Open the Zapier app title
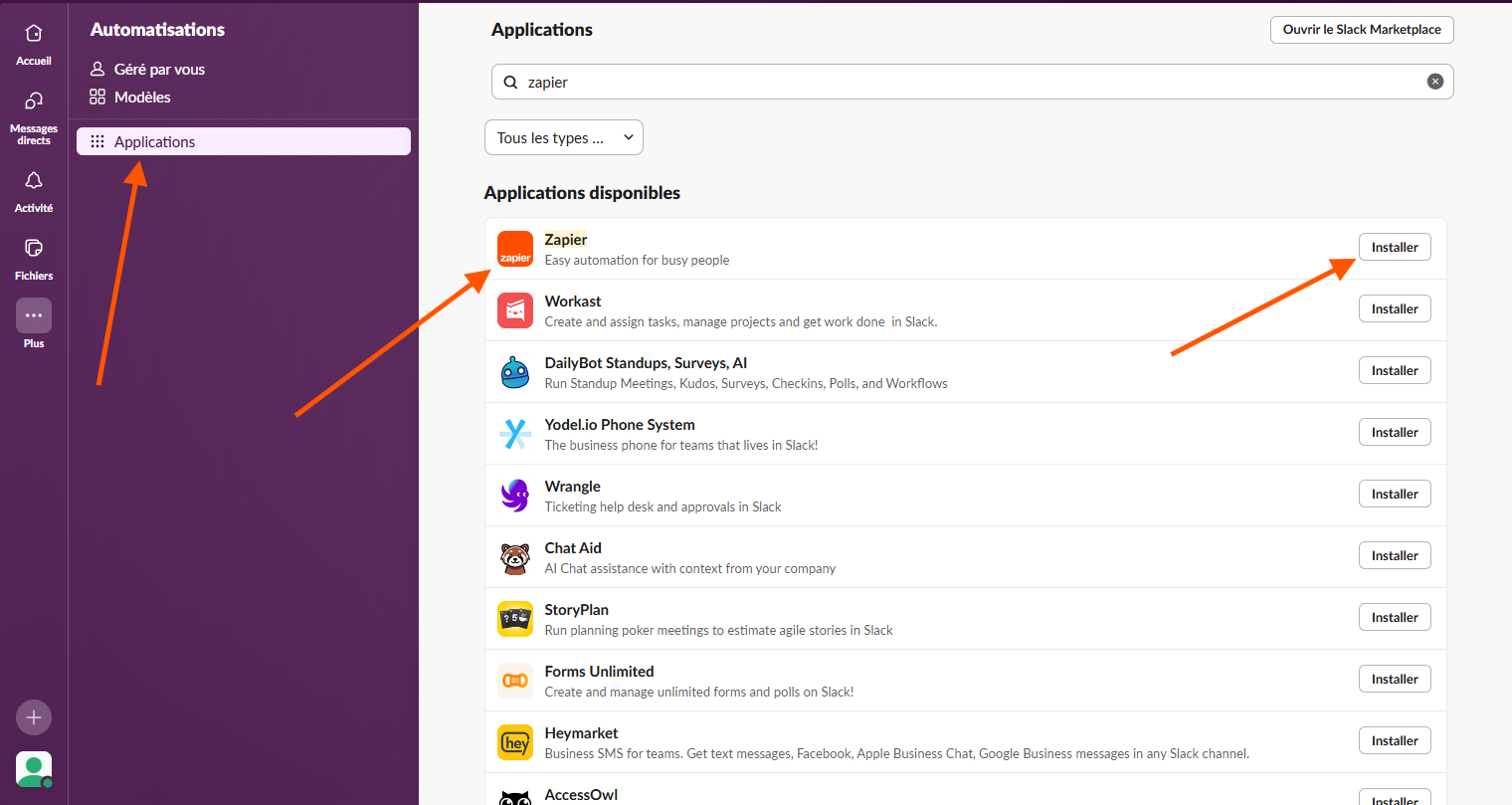The width and height of the screenshot is (1512, 805). (566, 240)
